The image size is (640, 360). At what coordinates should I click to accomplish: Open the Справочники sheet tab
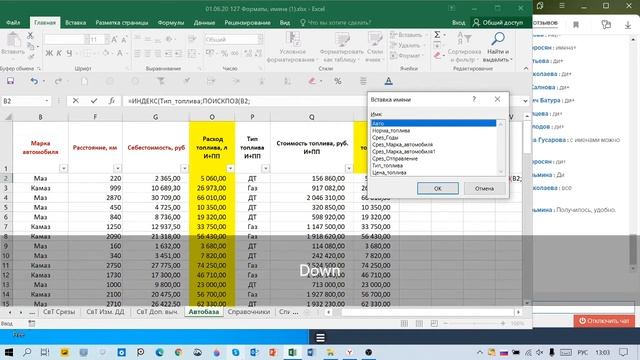click(249, 312)
